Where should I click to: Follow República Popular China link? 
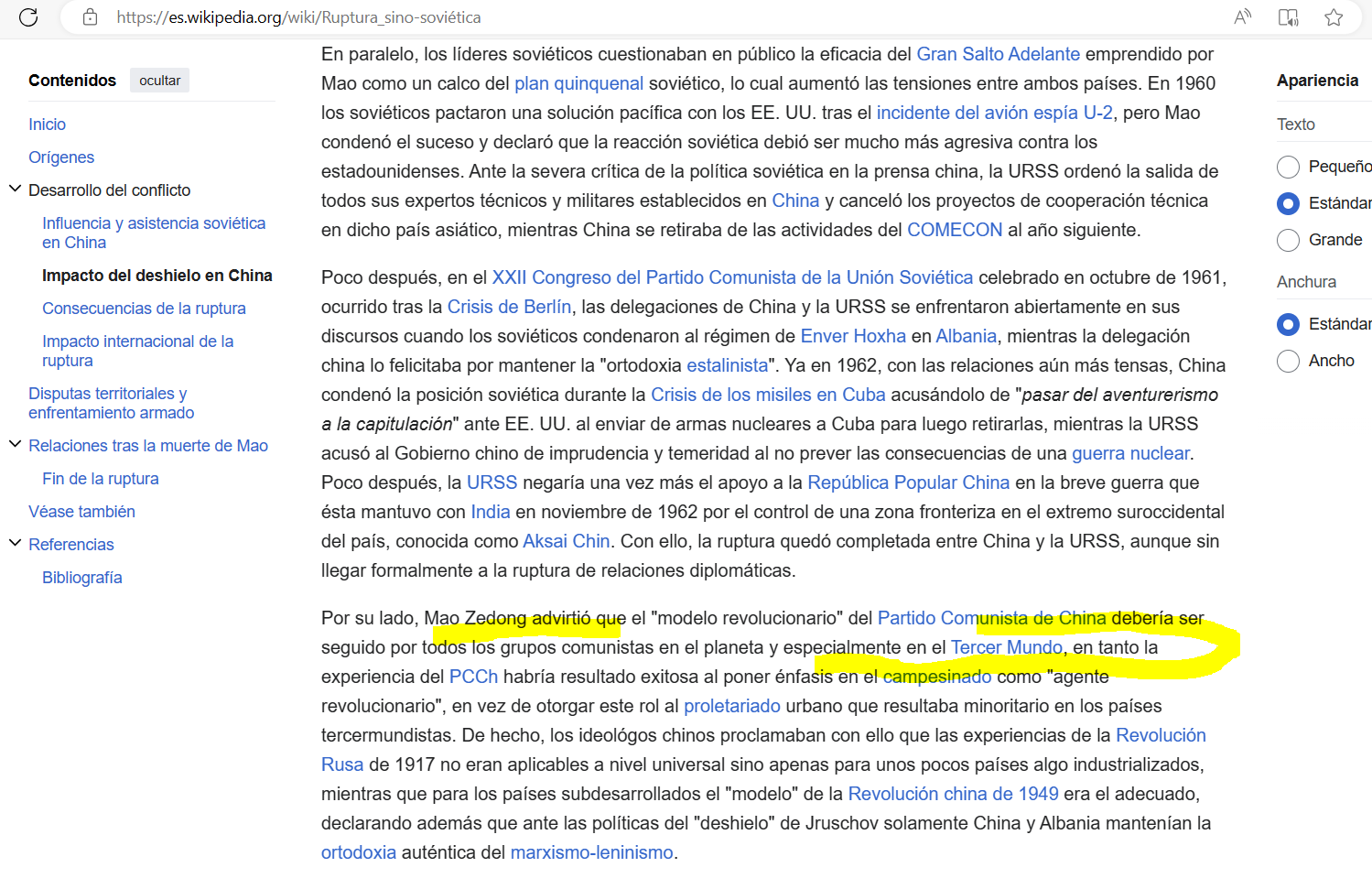coord(908,482)
